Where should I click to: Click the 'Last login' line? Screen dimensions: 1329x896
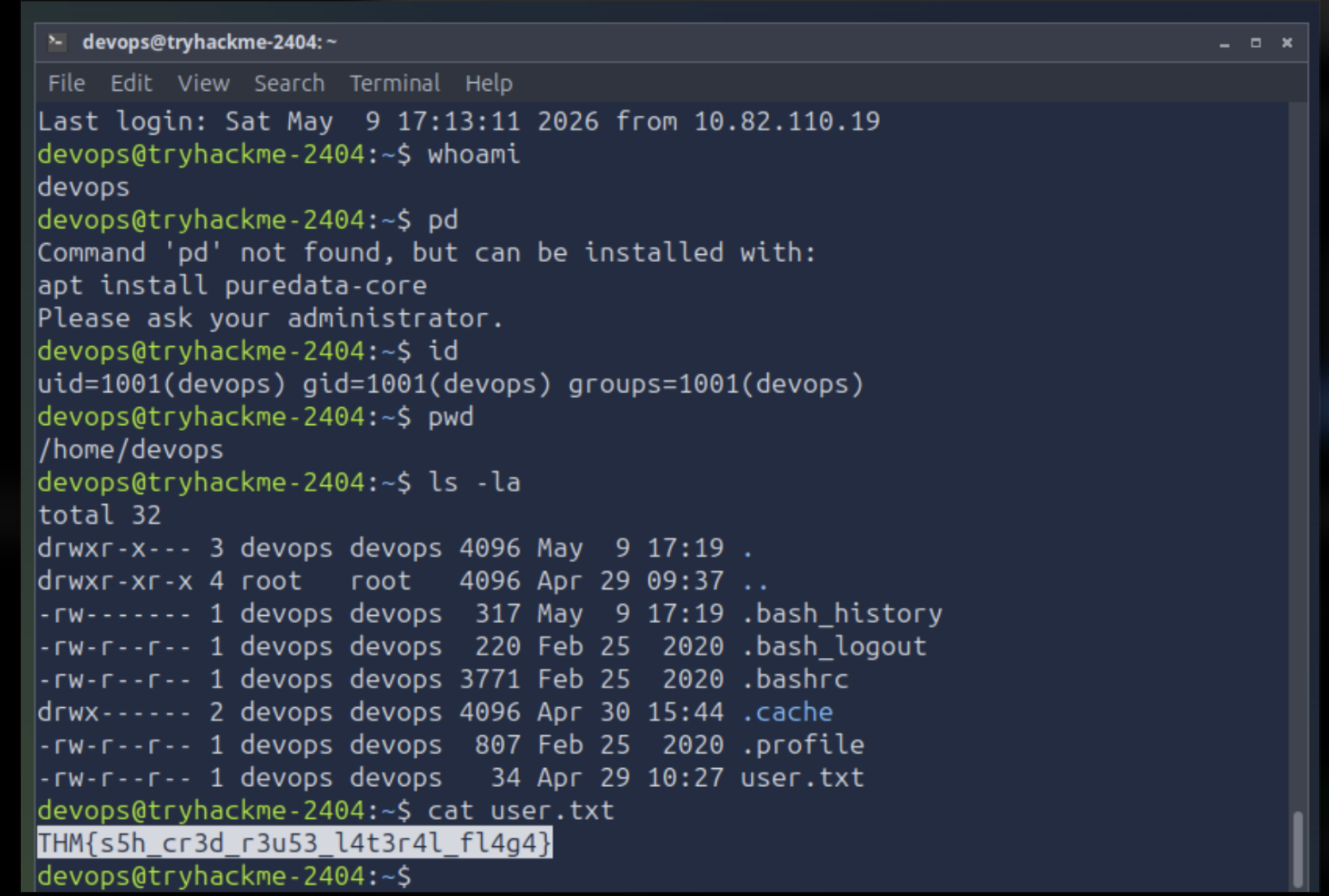[459, 121]
